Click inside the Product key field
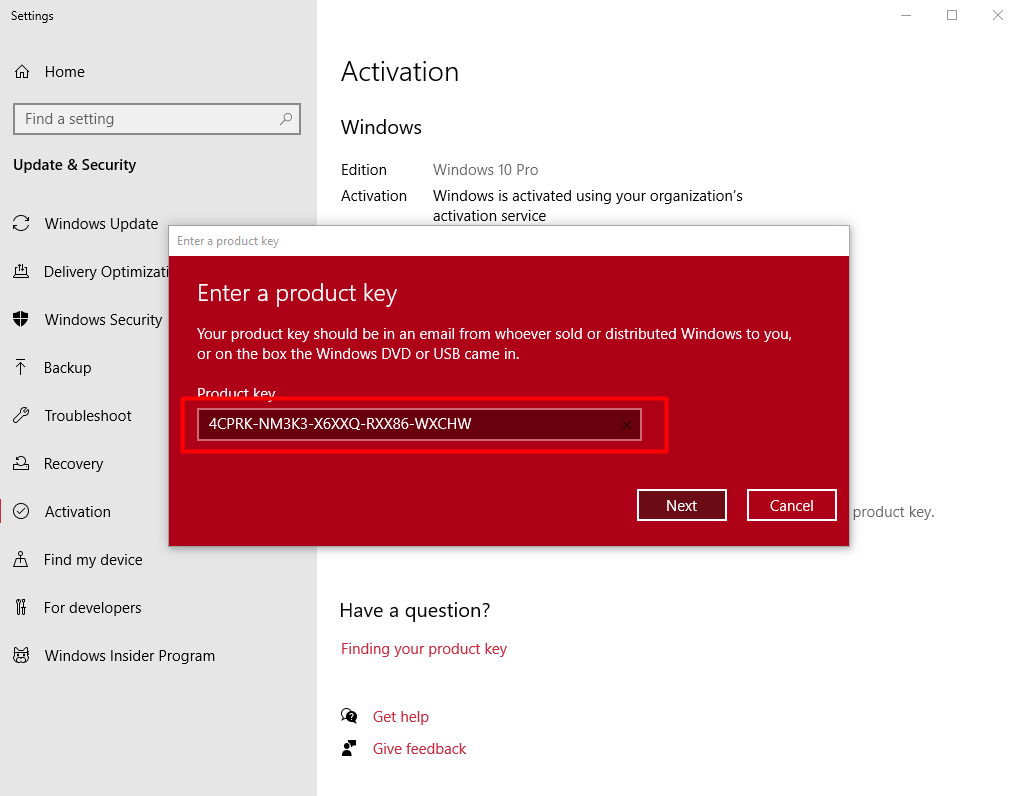The image size is (1018, 796). (x=419, y=425)
